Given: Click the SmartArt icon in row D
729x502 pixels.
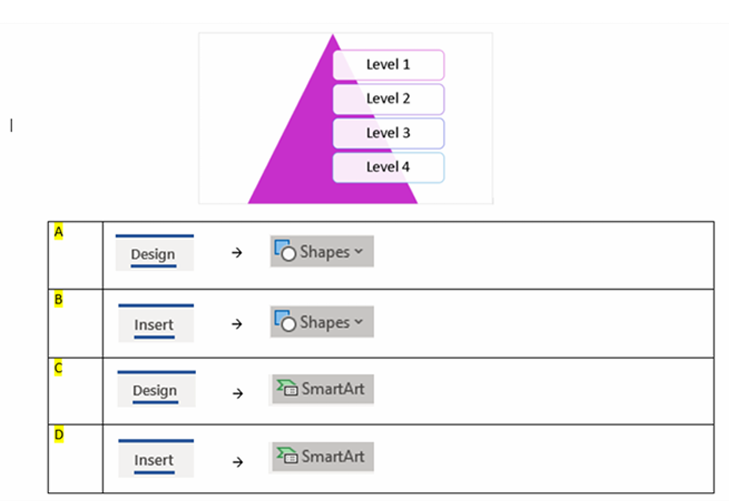Looking at the screenshot, I should click(x=287, y=457).
